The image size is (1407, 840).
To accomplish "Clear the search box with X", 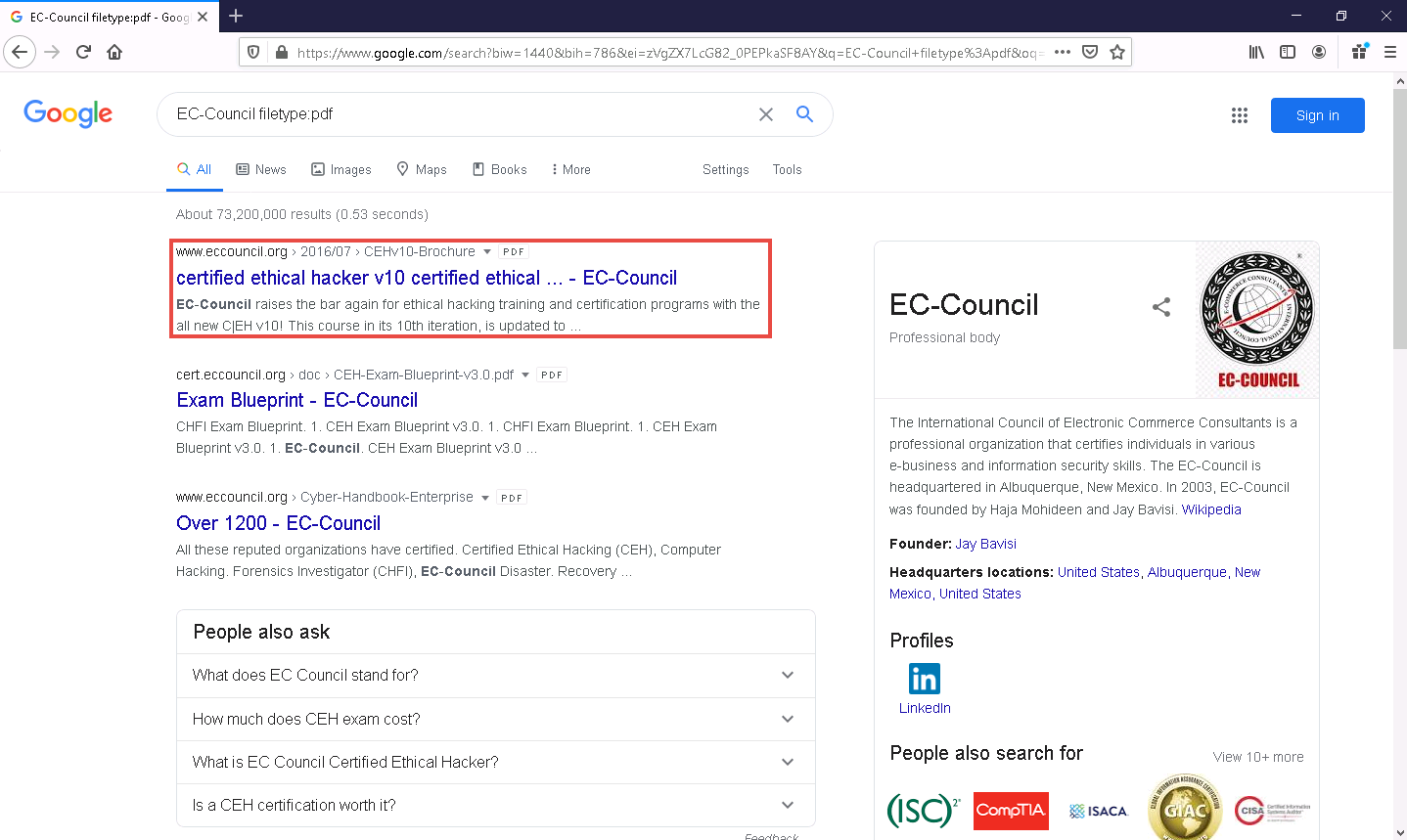I will tap(766, 114).
